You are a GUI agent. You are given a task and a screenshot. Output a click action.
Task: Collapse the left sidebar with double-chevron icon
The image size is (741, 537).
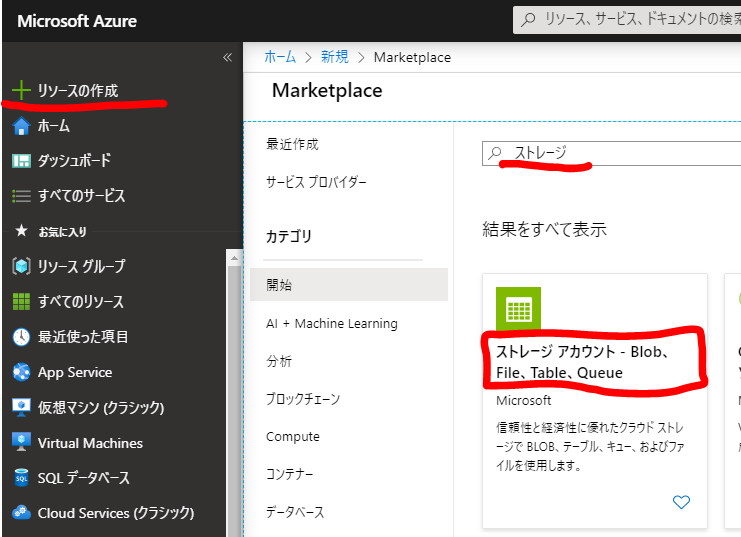(227, 57)
